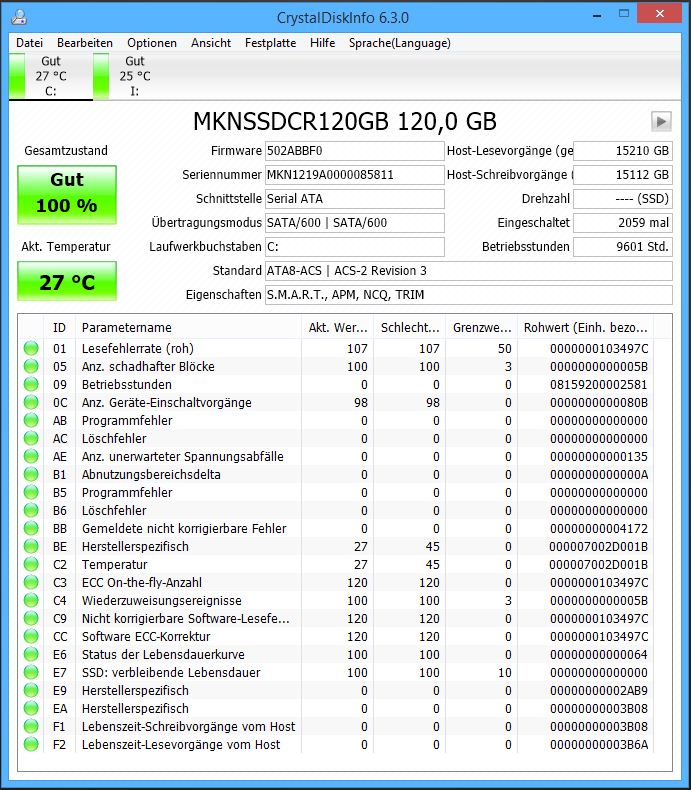Viewport: 691px width, 790px height.
Task: Click status dot for Gemeldete nicht korrigierbare Fehler
Action: (x=31, y=529)
